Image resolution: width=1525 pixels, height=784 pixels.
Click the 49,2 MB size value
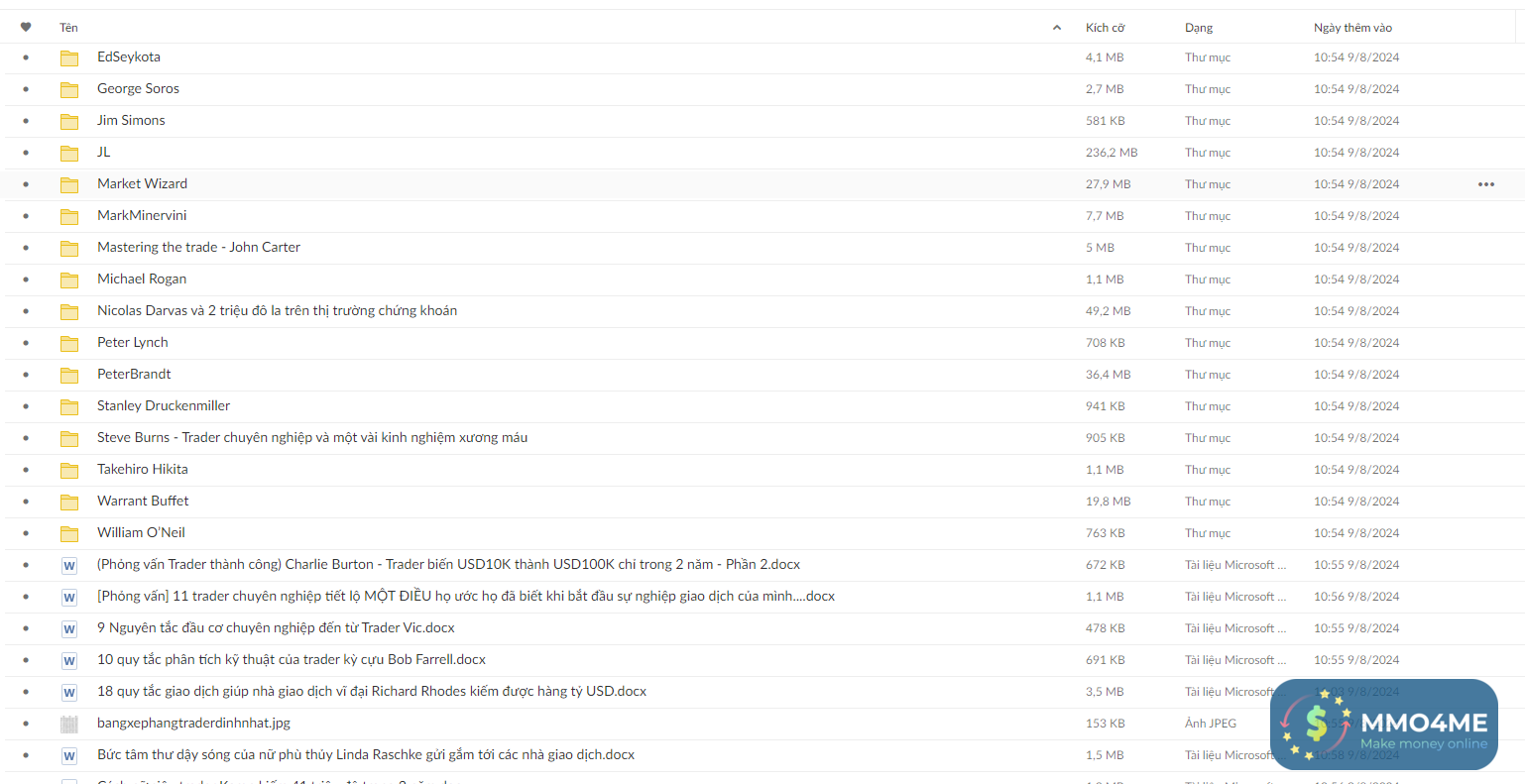1109,311
